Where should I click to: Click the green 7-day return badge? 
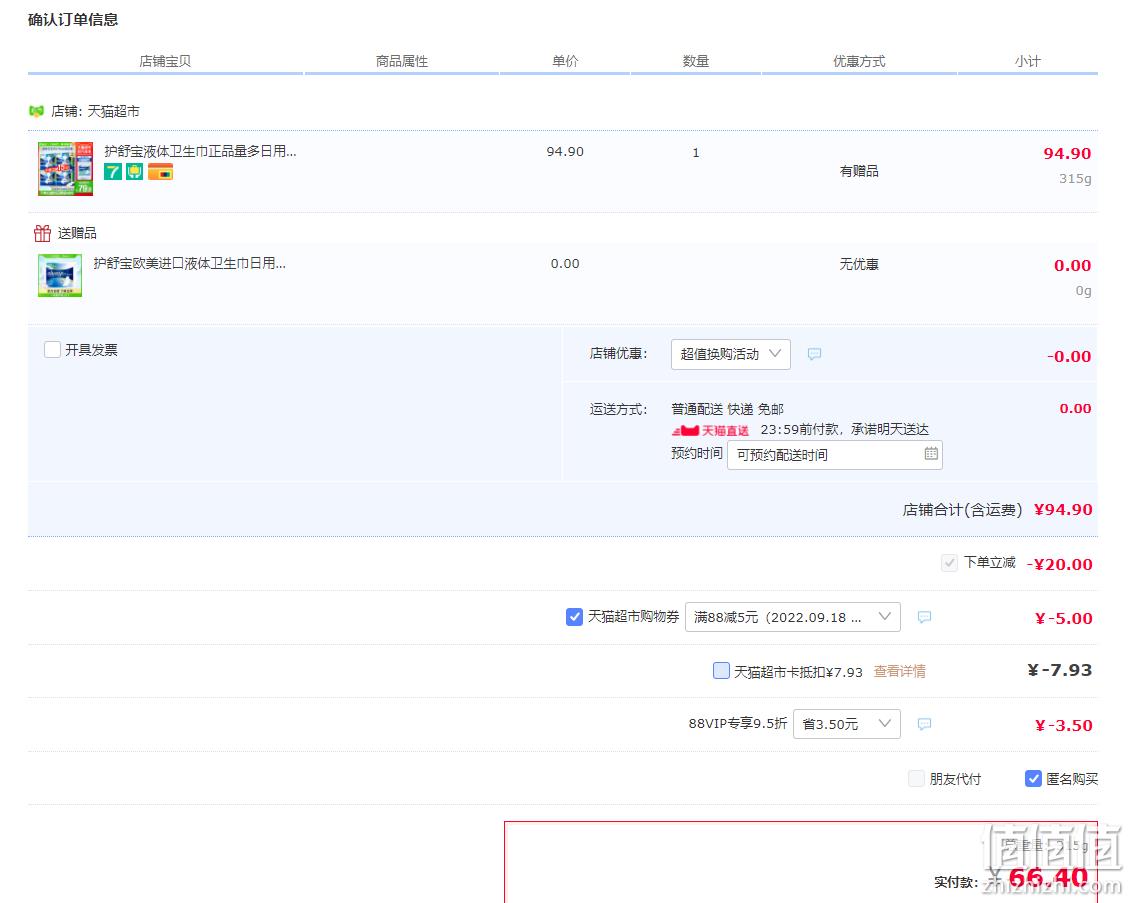tap(113, 172)
